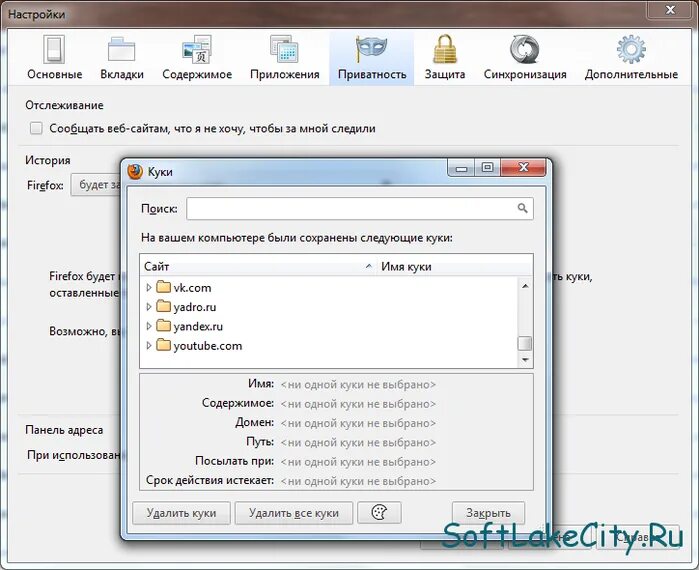Open the Вкладки settings icon
Image resolution: width=699 pixels, height=570 pixels.
(x=121, y=49)
